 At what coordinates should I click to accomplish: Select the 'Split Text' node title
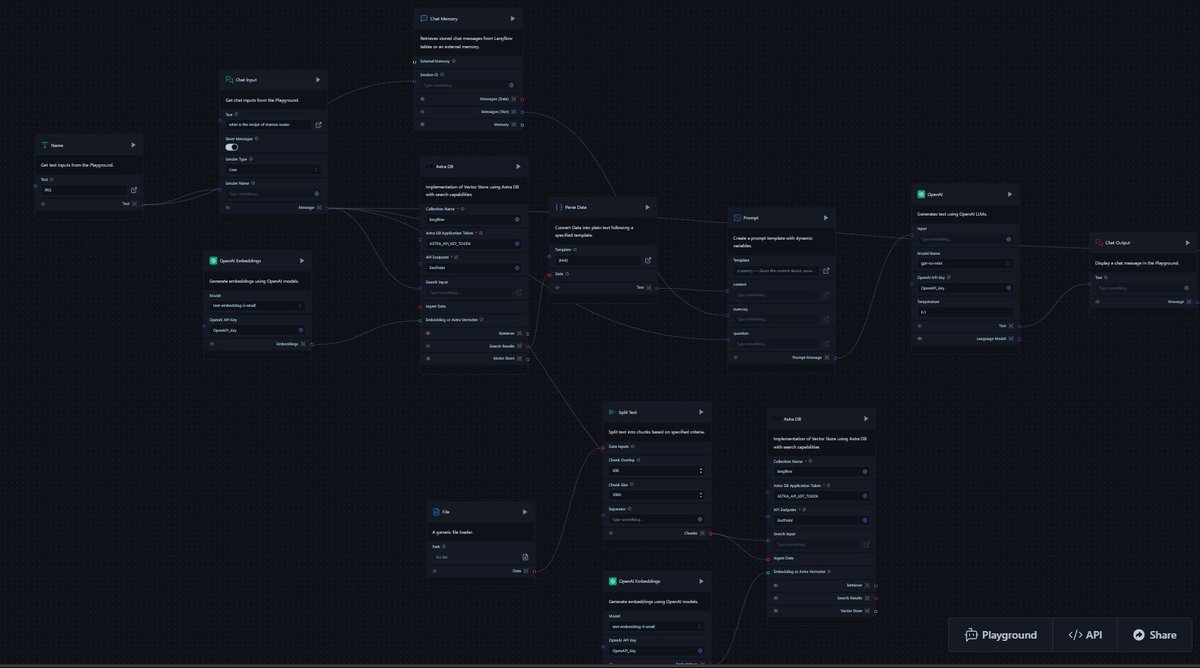coord(628,411)
